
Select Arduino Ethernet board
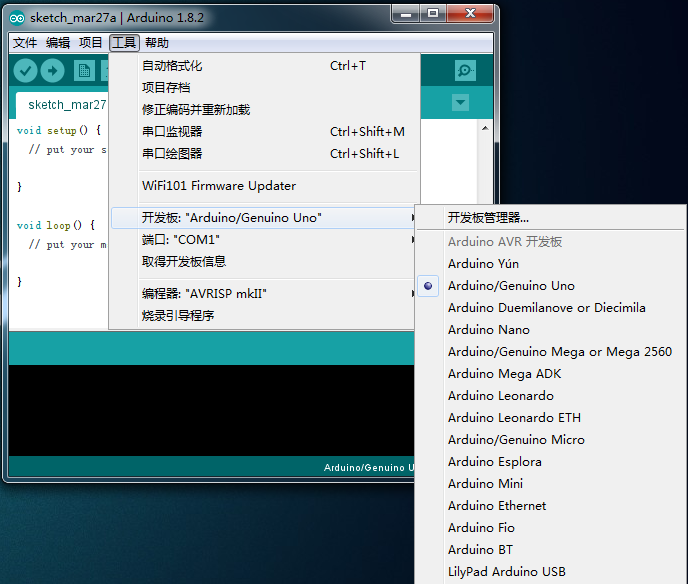(x=551, y=506)
